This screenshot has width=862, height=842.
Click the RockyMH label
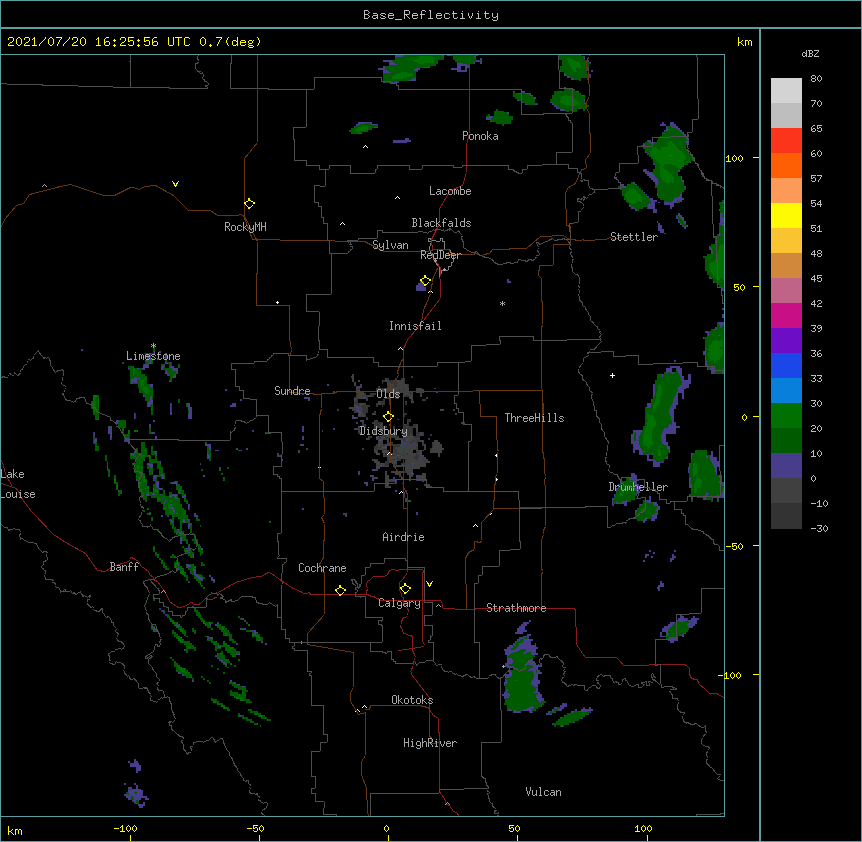tap(245, 227)
